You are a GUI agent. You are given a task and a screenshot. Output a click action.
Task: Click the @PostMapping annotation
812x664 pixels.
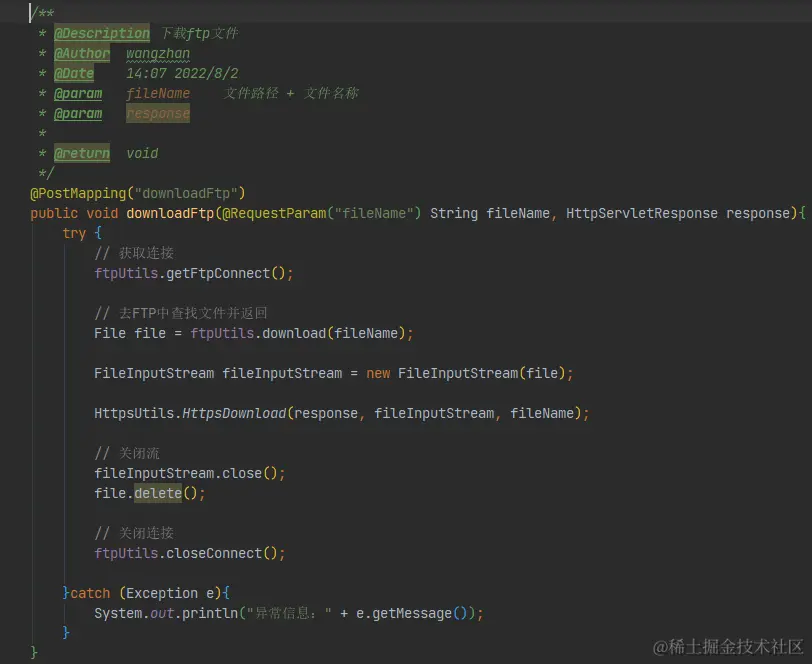pyautogui.click(x=78, y=193)
